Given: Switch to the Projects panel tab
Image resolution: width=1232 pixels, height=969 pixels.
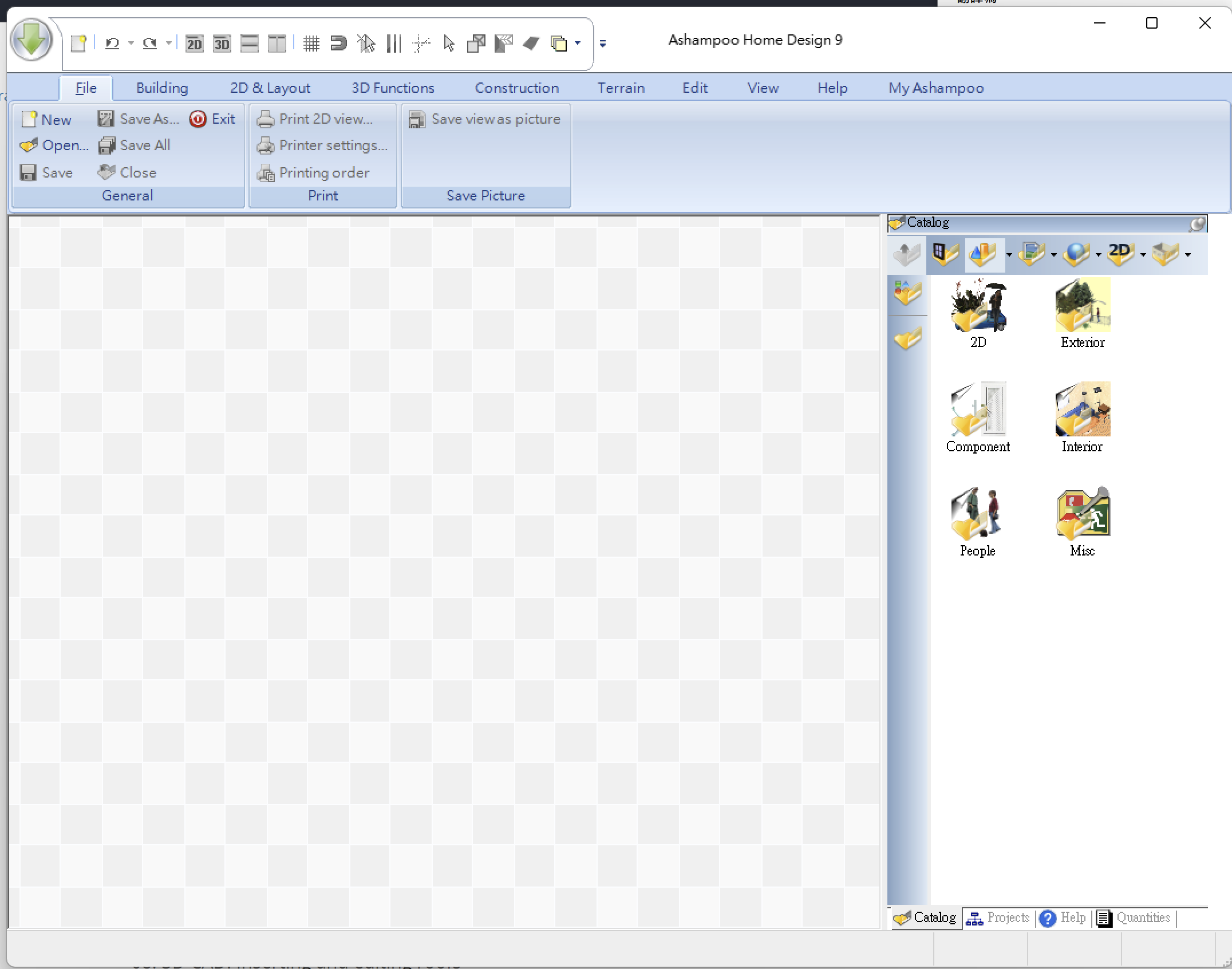Looking at the screenshot, I should coord(998,918).
